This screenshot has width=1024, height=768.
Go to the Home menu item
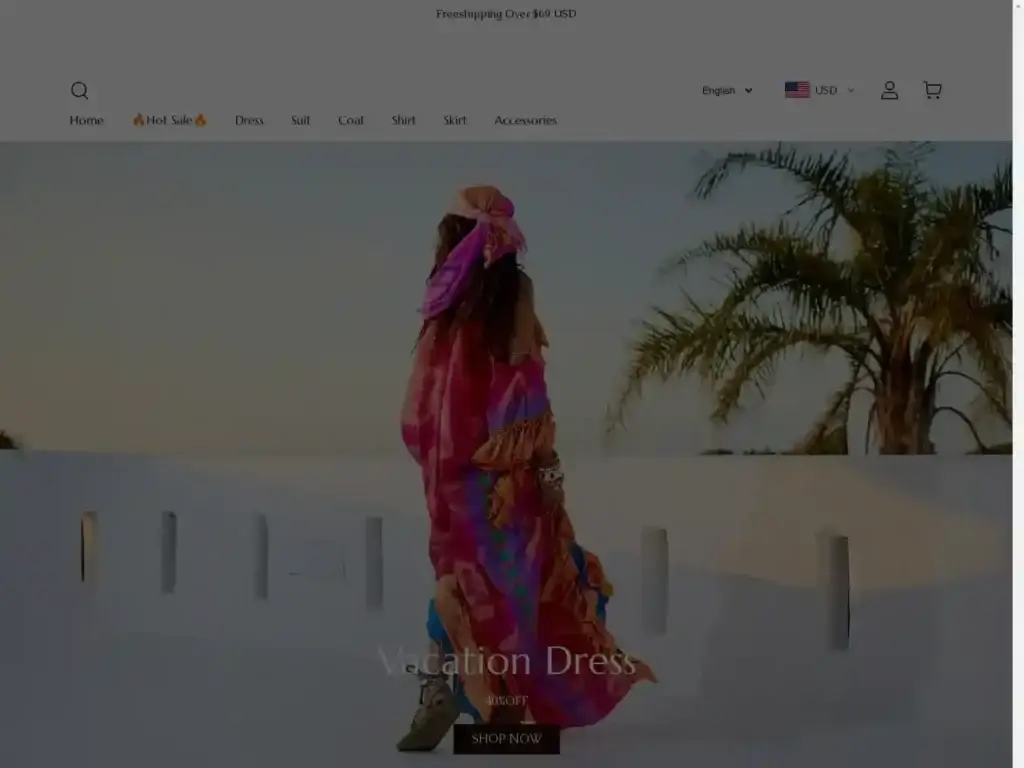click(87, 120)
